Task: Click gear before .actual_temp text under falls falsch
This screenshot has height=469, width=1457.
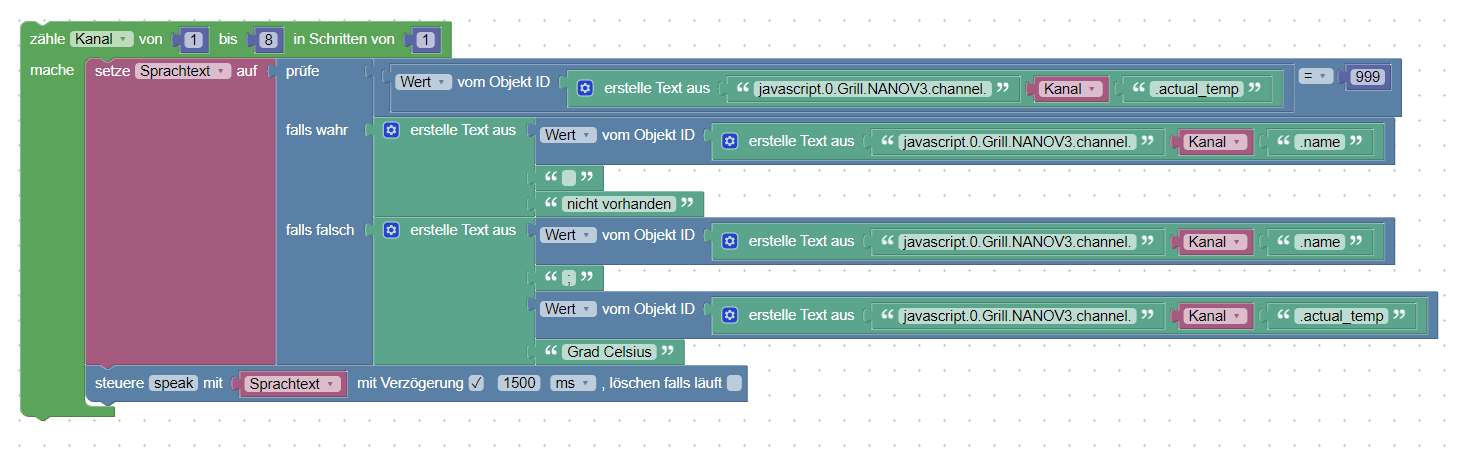Action: tap(730, 315)
